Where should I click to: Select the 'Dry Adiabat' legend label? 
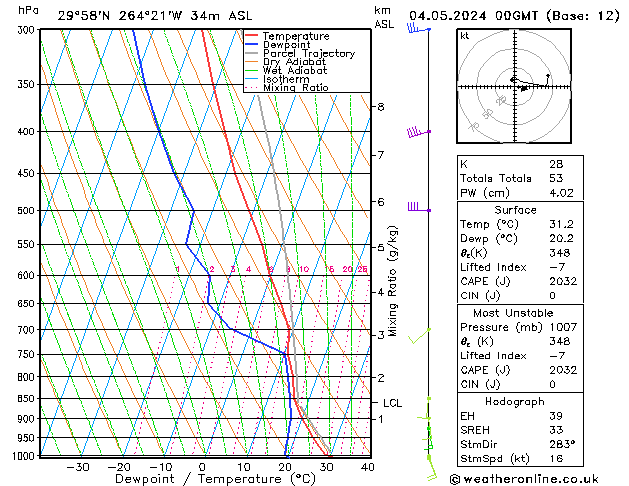pyautogui.click(x=294, y=62)
